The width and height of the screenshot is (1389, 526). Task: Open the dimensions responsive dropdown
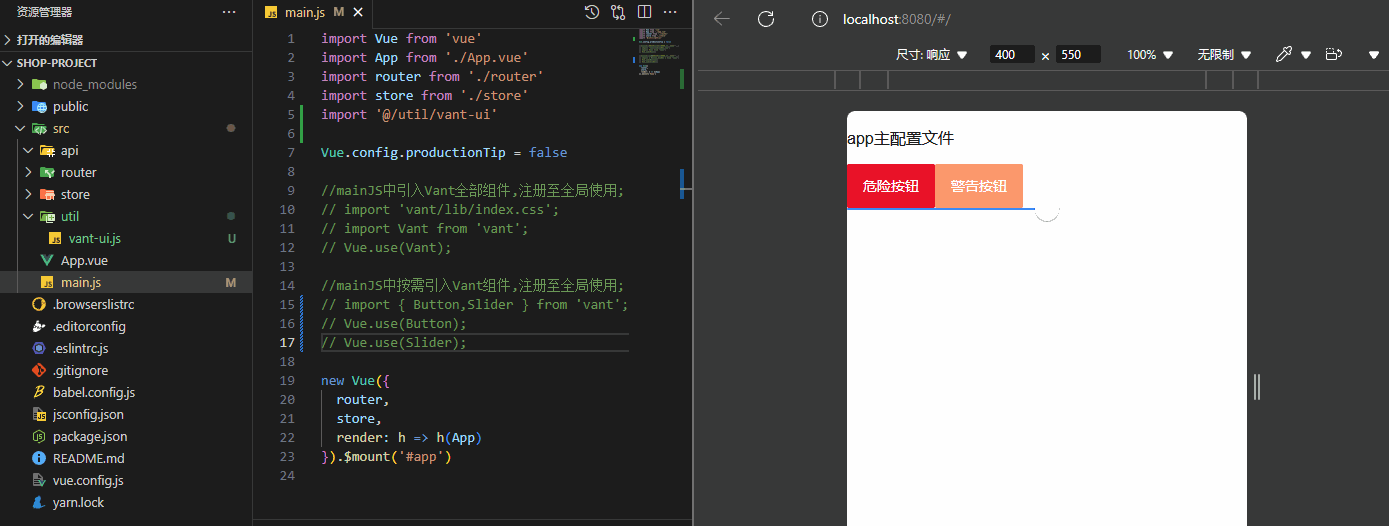click(932, 55)
